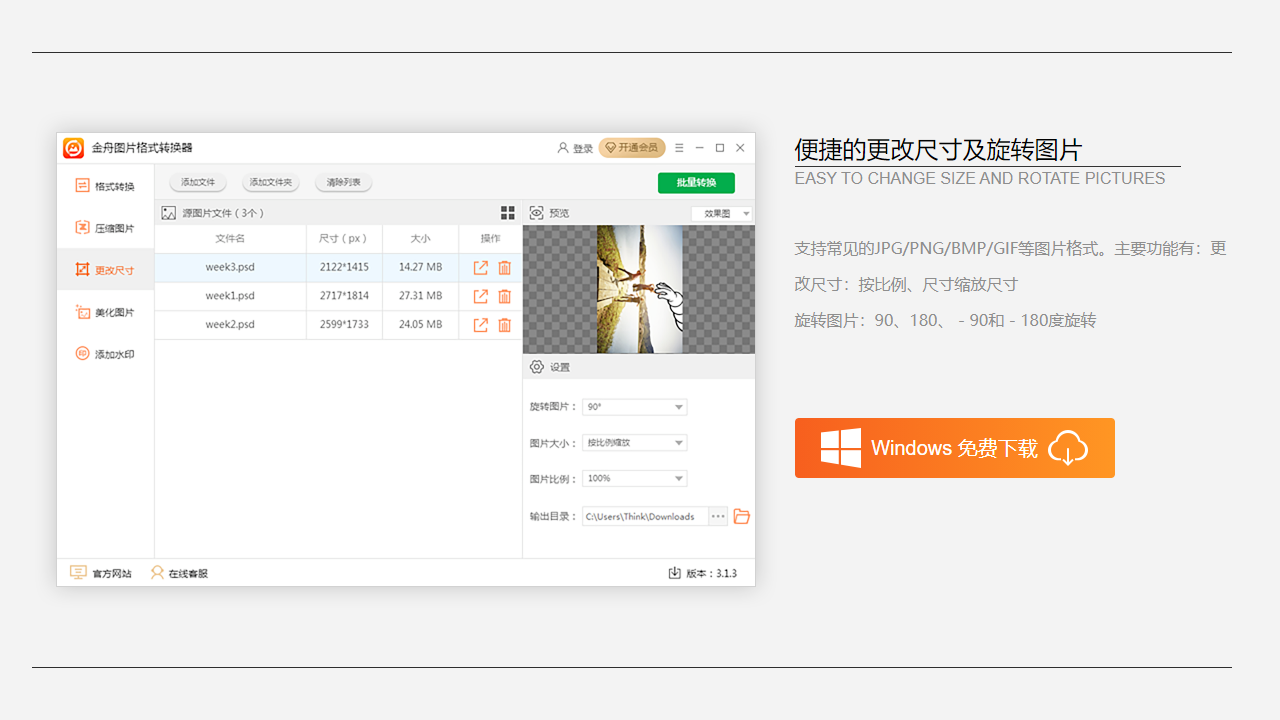The height and width of the screenshot is (720, 1280).
Task: Click the 添加文件 add files button
Action: coord(197,183)
